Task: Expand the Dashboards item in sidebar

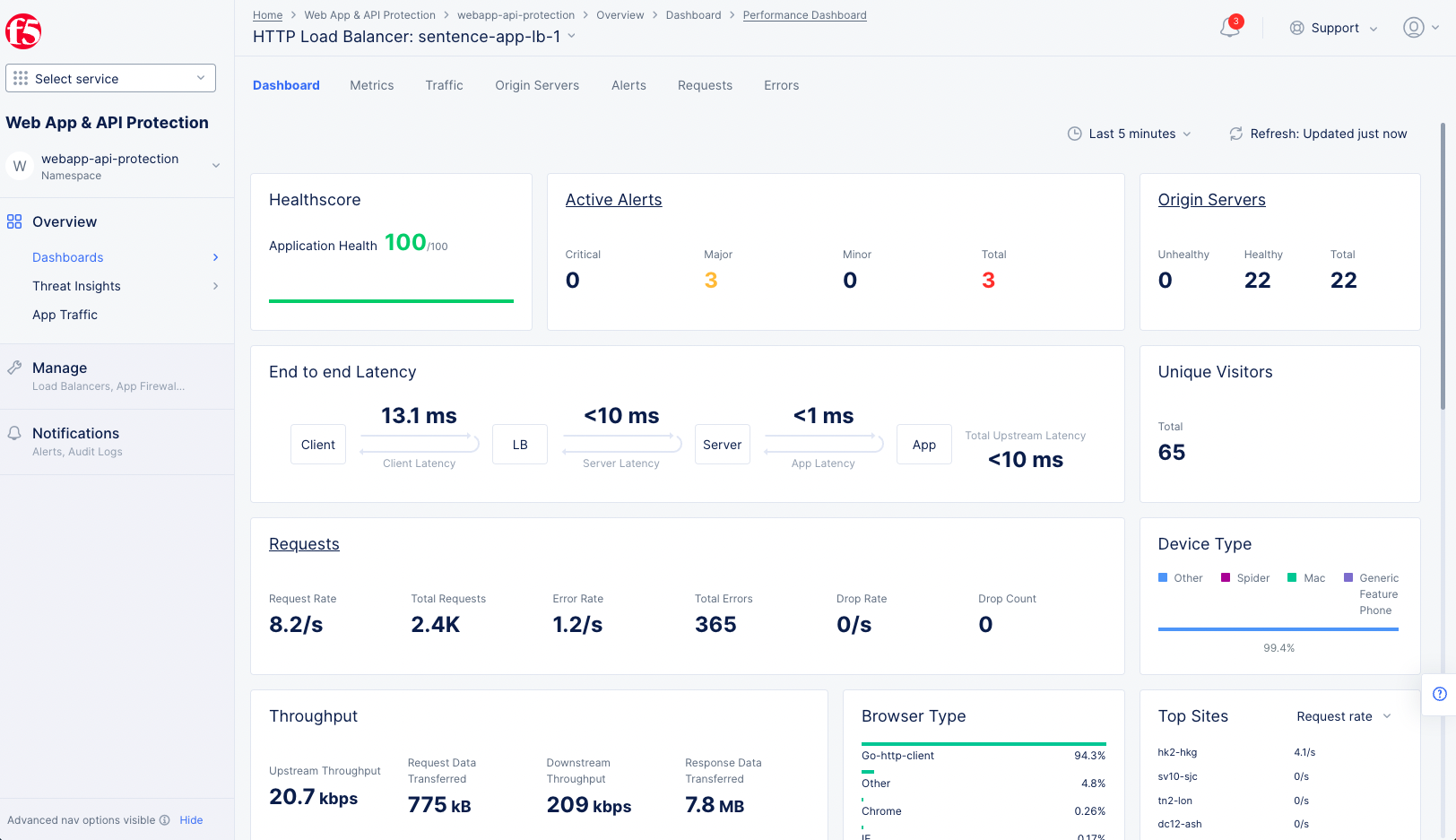Action: coord(215,257)
